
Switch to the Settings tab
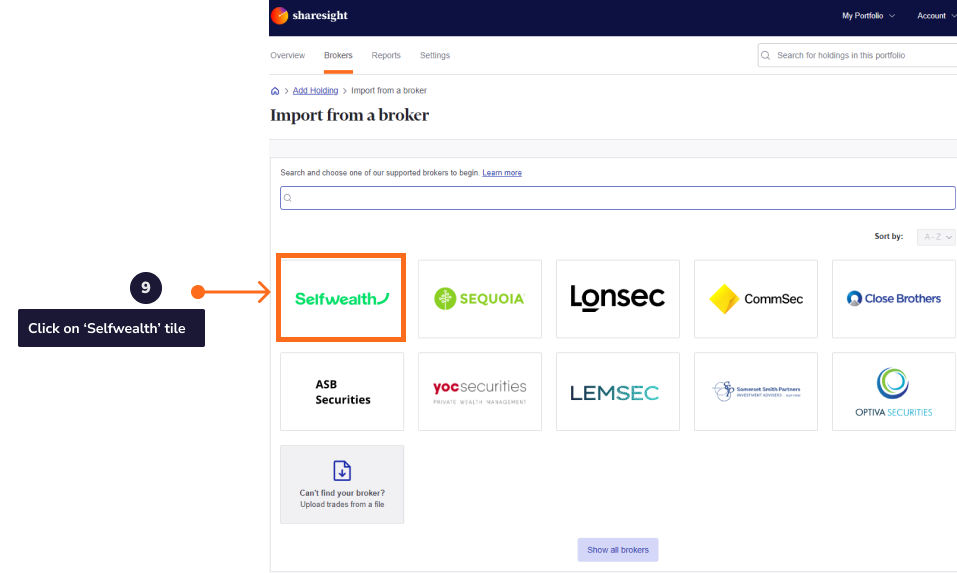point(435,56)
